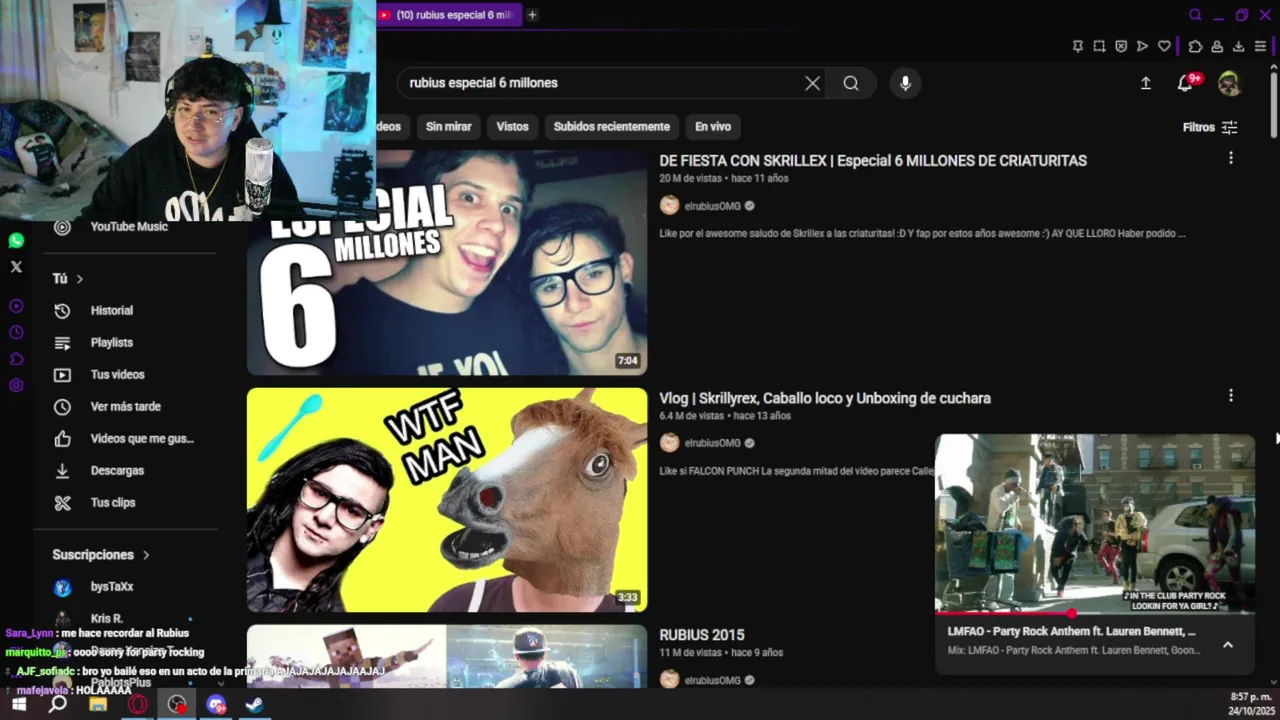Click the page vertical scrollbar
1280x720 pixels.
pos(1274,105)
